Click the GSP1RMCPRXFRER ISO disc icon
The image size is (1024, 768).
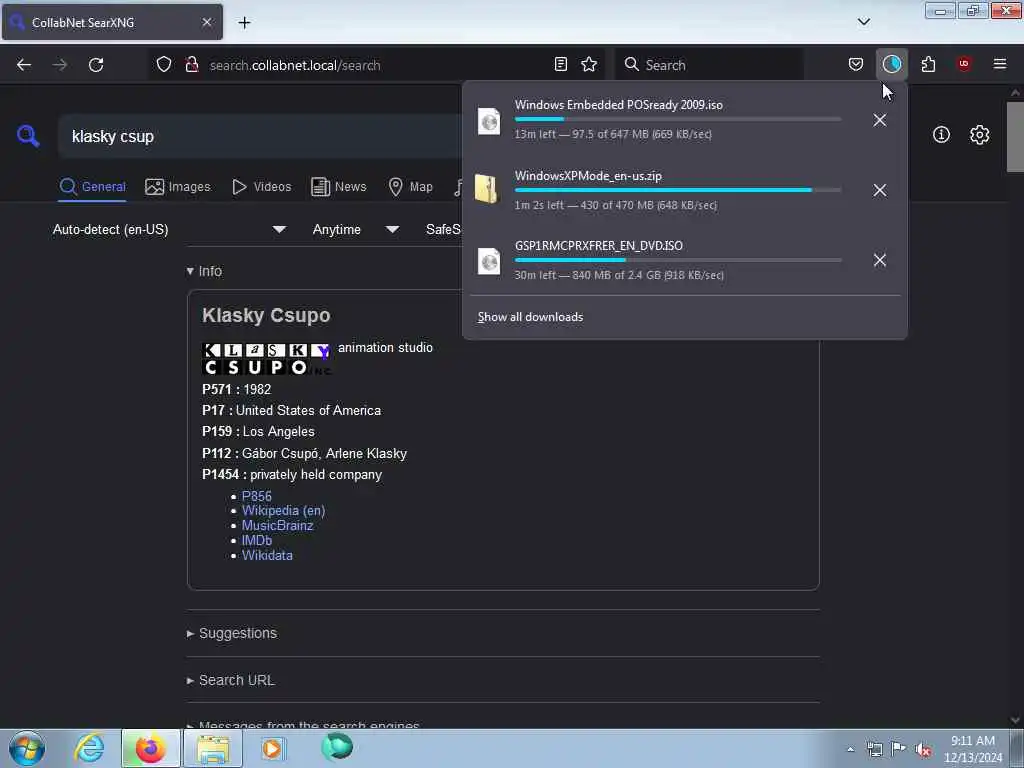[488, 261]
